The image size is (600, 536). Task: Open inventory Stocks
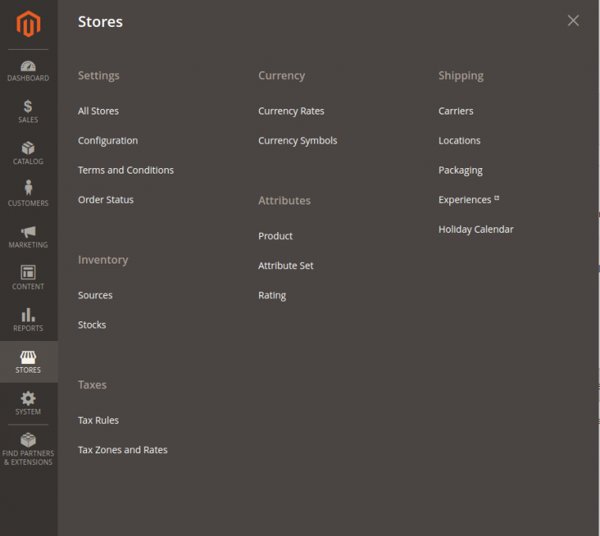point(92,325)
